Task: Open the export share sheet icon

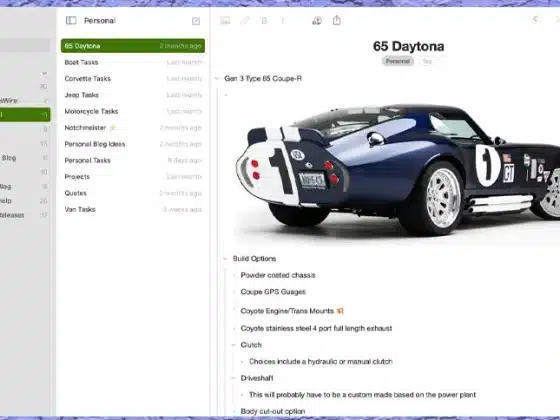Action: click(336, 20)
